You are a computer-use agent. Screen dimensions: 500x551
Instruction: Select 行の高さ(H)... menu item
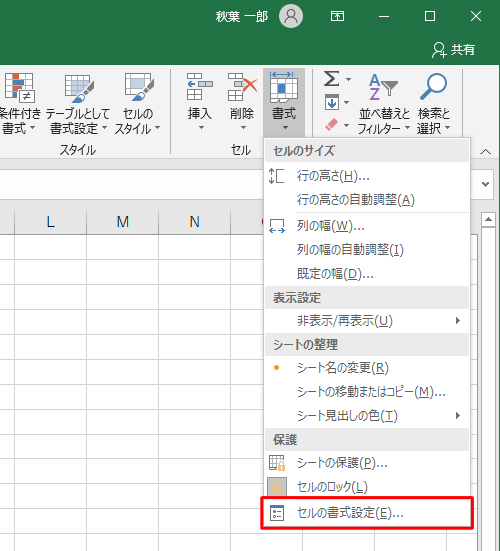[367, 176]
